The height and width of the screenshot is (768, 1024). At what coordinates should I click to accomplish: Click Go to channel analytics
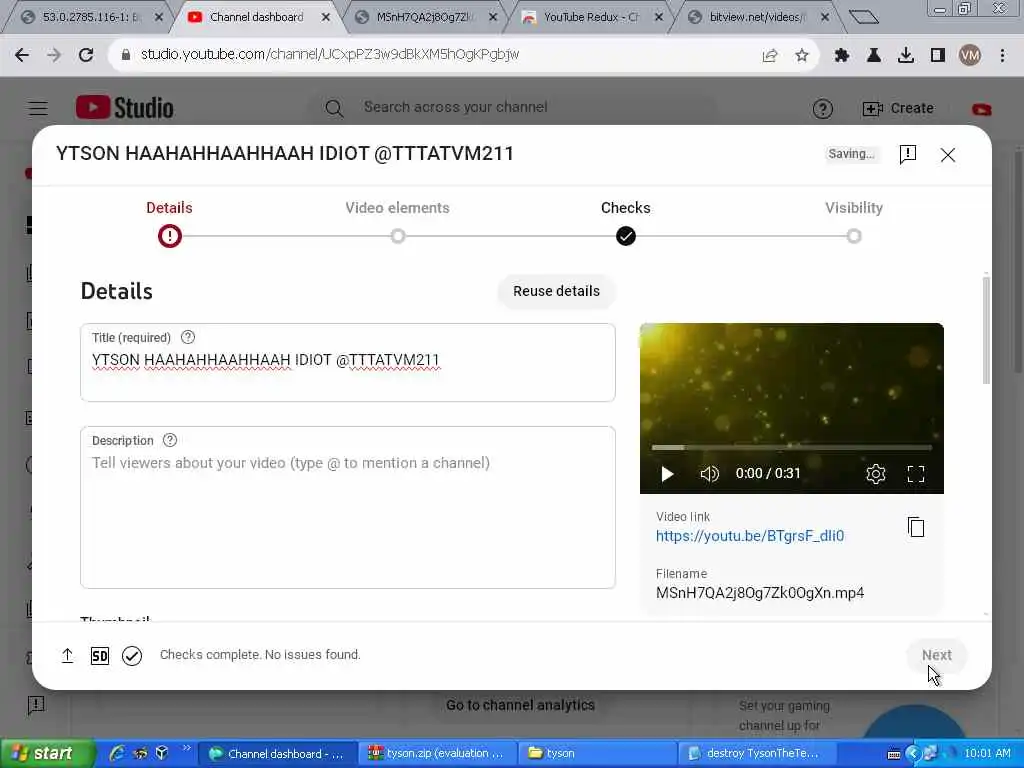click(520, 705)
